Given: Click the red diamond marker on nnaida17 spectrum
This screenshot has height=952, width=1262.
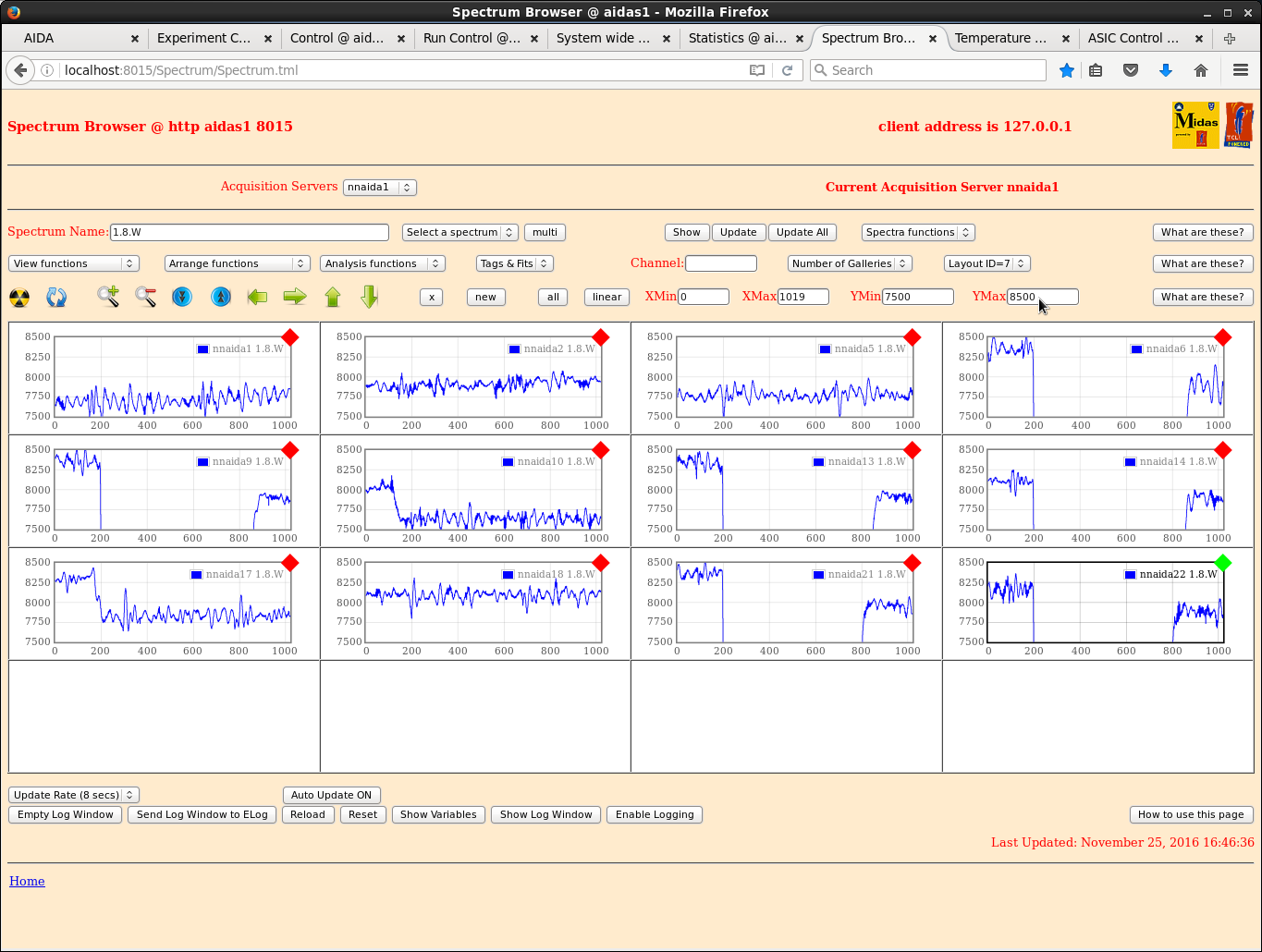Looking at the screenshot, I should coord(289,563).
